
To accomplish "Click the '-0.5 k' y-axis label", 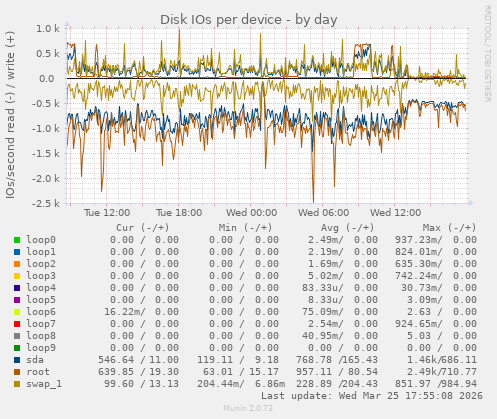I will pos(46,104).
